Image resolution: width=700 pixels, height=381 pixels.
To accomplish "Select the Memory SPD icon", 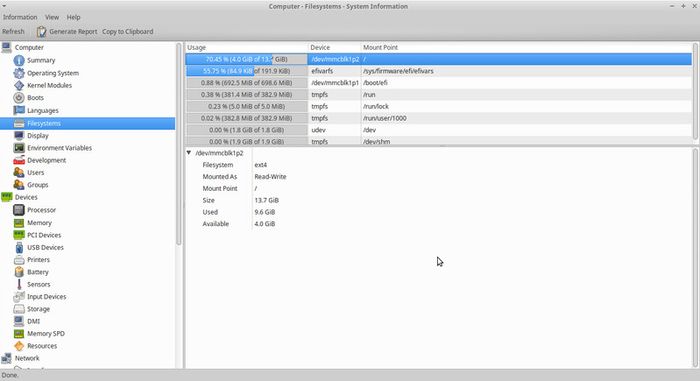I will tap(19, 334).
